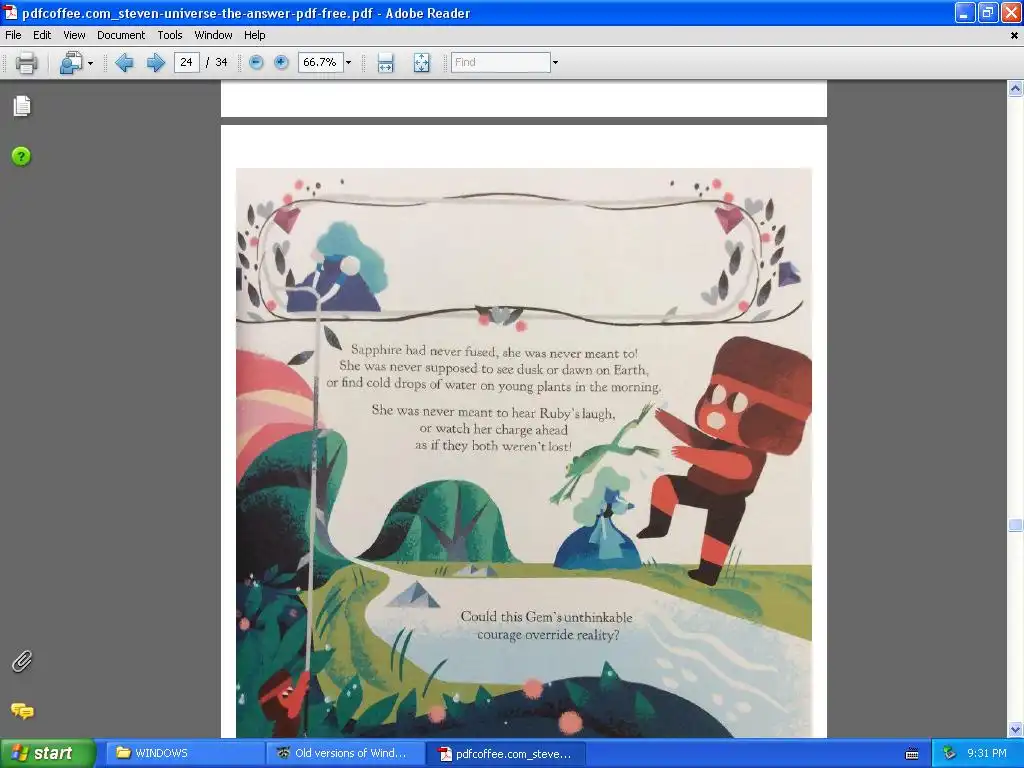Open the Find options dropdown arrow
This screenshot has width=1024, height=768.
pyautogui.click(x=555, y=63)
